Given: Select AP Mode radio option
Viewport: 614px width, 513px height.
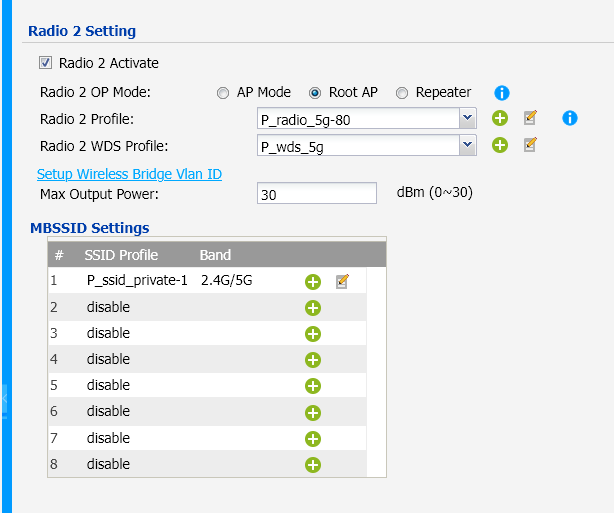Looking at the screenshot, I should pos(223,93).
